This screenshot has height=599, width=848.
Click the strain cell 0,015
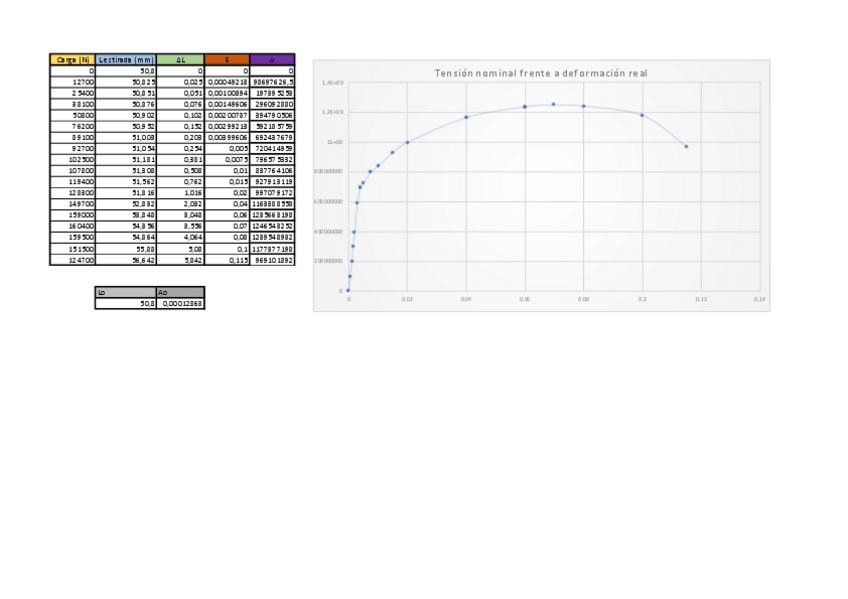pos(227,182)
